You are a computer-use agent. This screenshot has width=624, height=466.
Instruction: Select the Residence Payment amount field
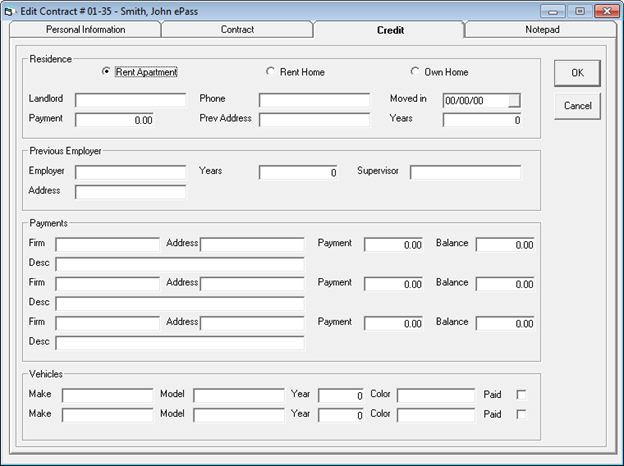pyautogui.click(x=114, y=120)
